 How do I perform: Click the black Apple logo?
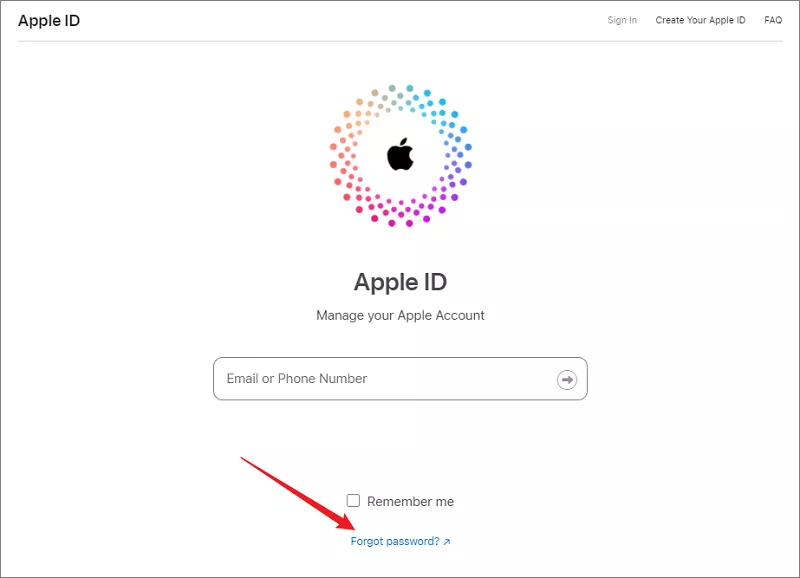(x=400, y=155)
